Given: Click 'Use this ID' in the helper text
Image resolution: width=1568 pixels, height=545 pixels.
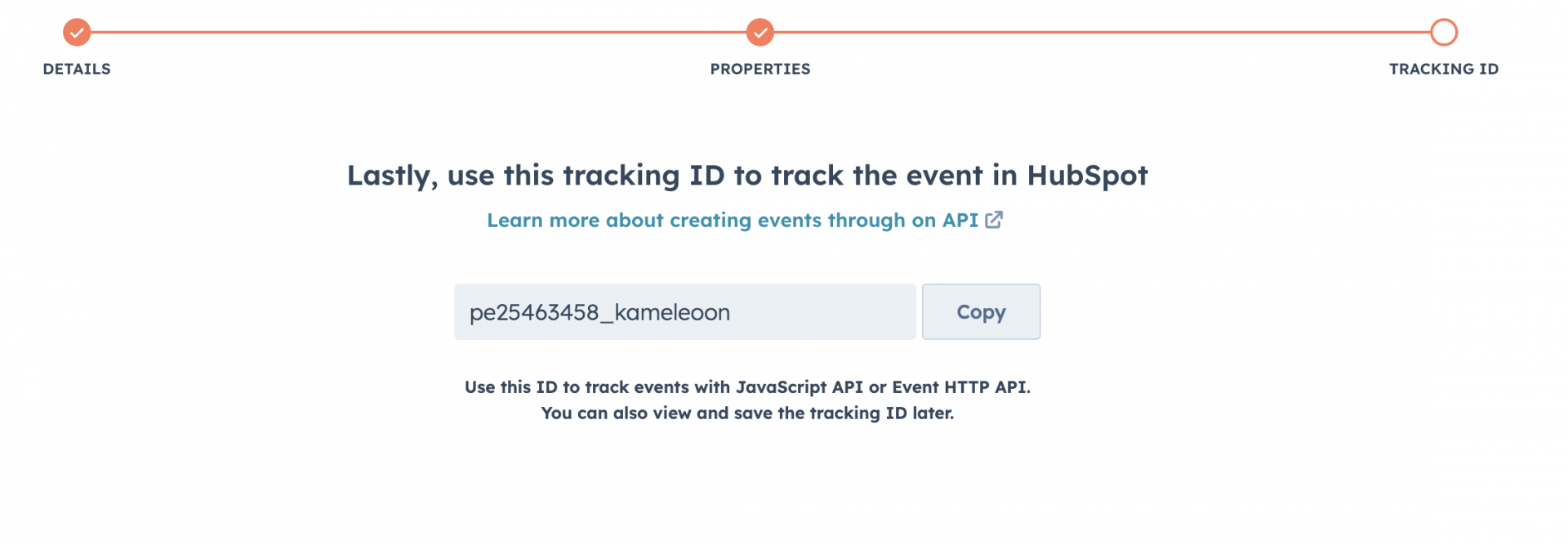Looking at the screenshot, I should (510, 387).
